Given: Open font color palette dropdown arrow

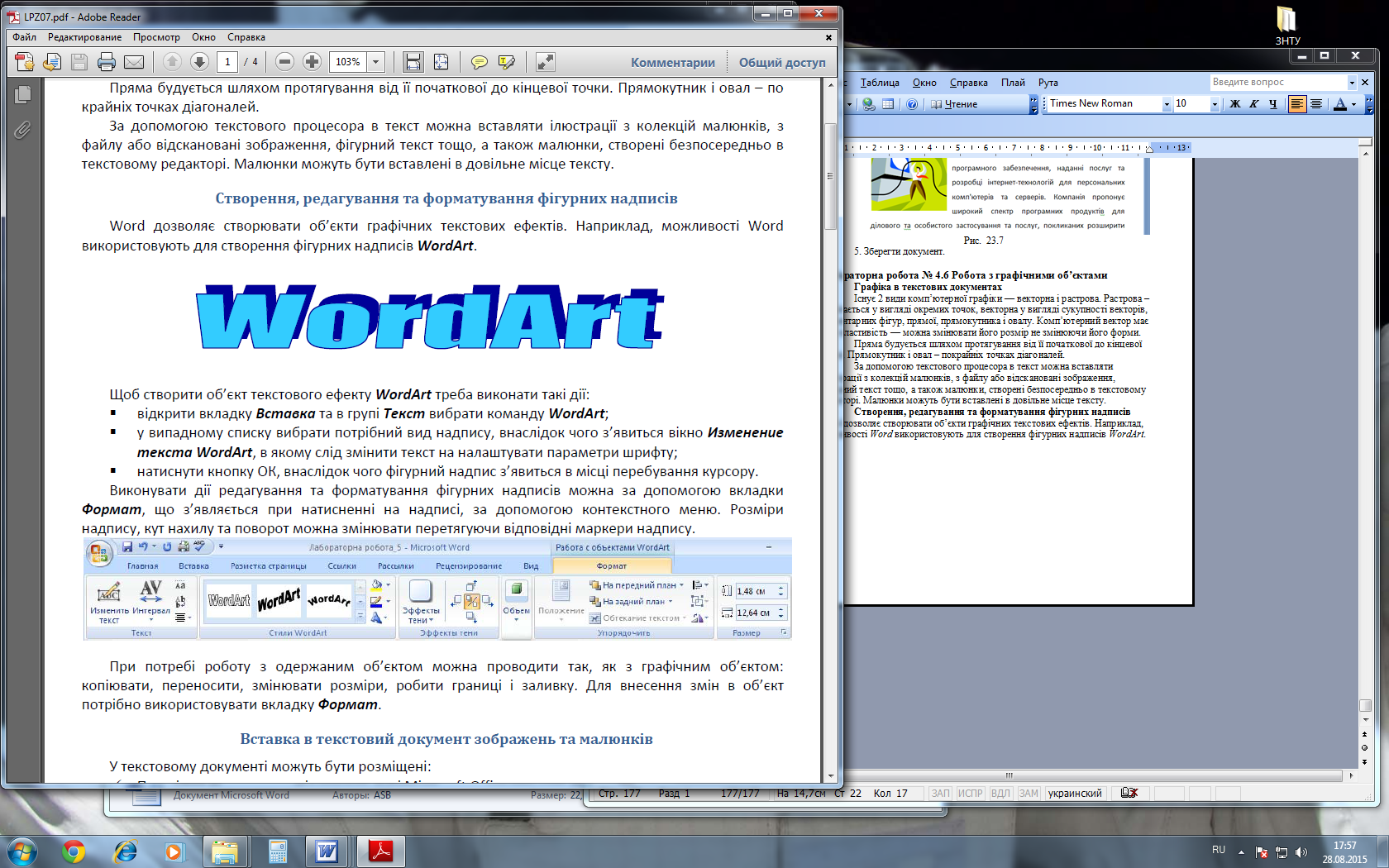Looking at the screenshot, I should (x=1353, y=104).
